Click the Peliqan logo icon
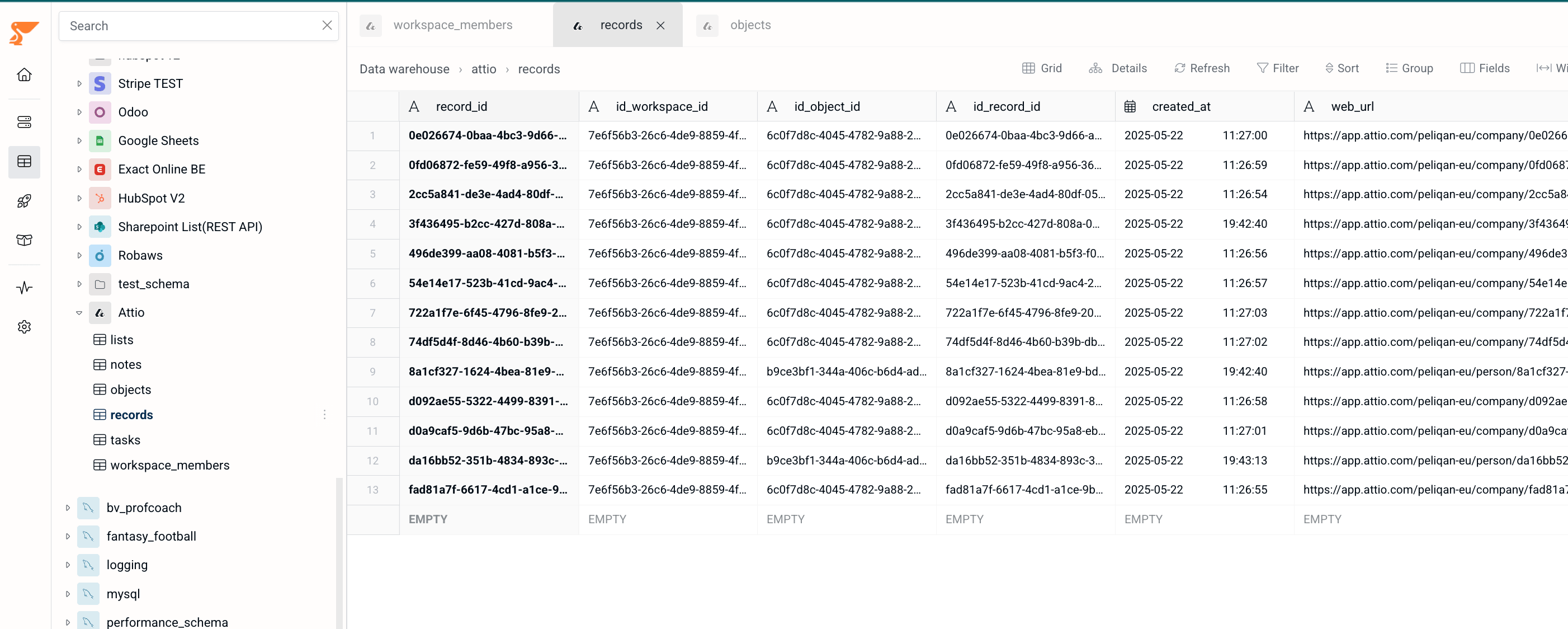Screen dimensions: 1568x629 [x=23, y=33]
